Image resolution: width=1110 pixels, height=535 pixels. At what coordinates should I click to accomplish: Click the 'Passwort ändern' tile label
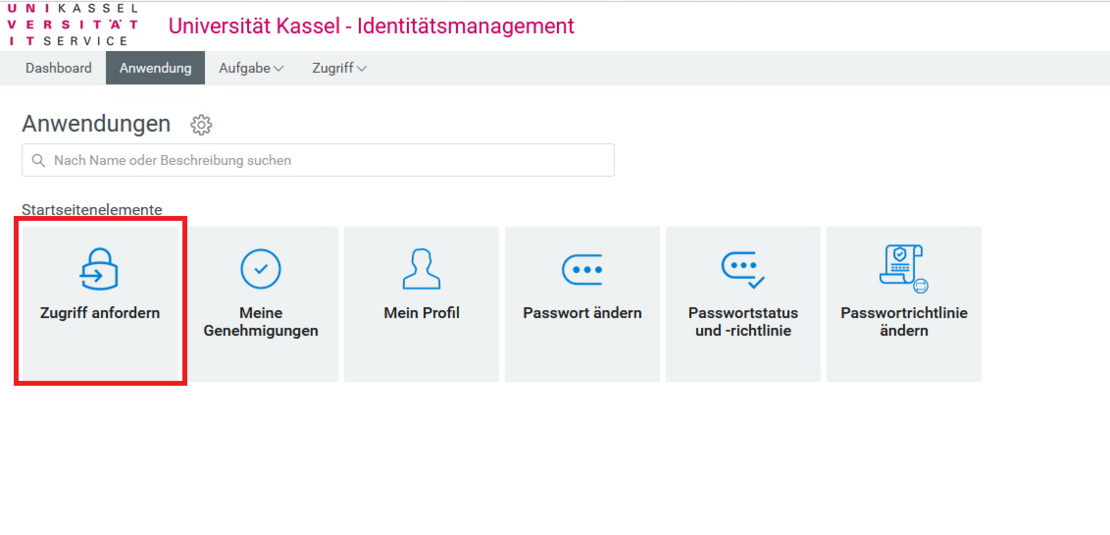click(582, 313)
